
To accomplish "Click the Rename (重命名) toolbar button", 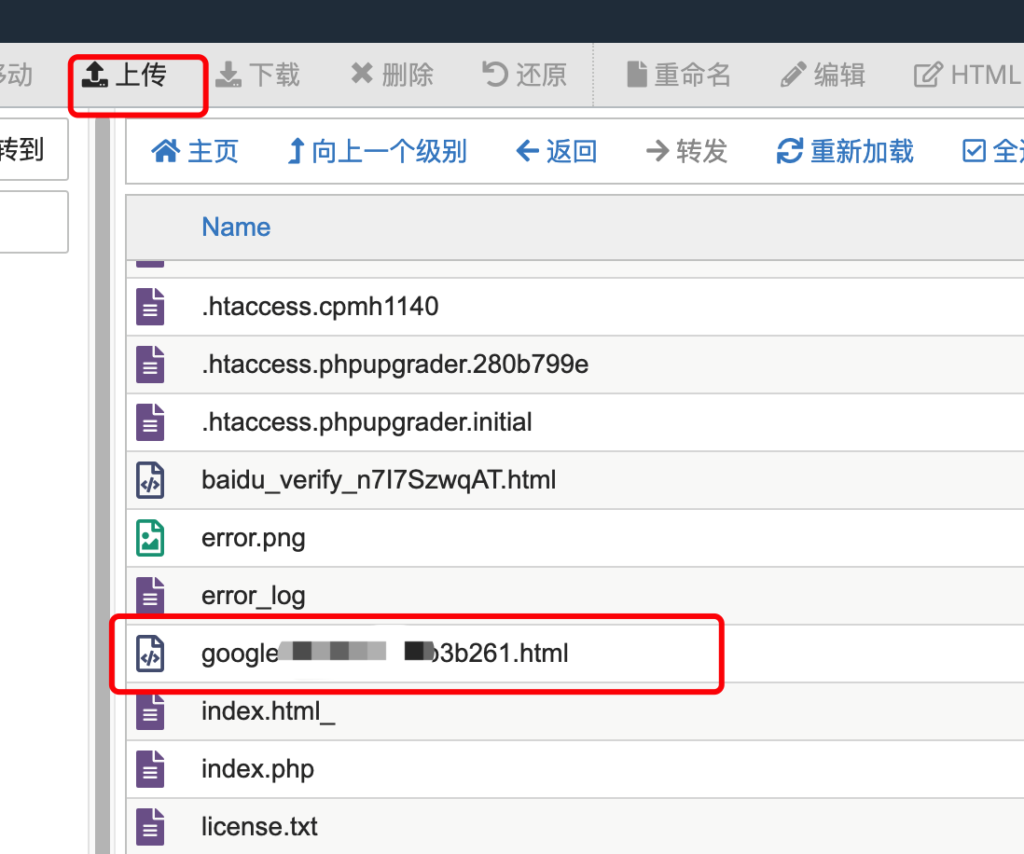I will click(x=679, y=74).
